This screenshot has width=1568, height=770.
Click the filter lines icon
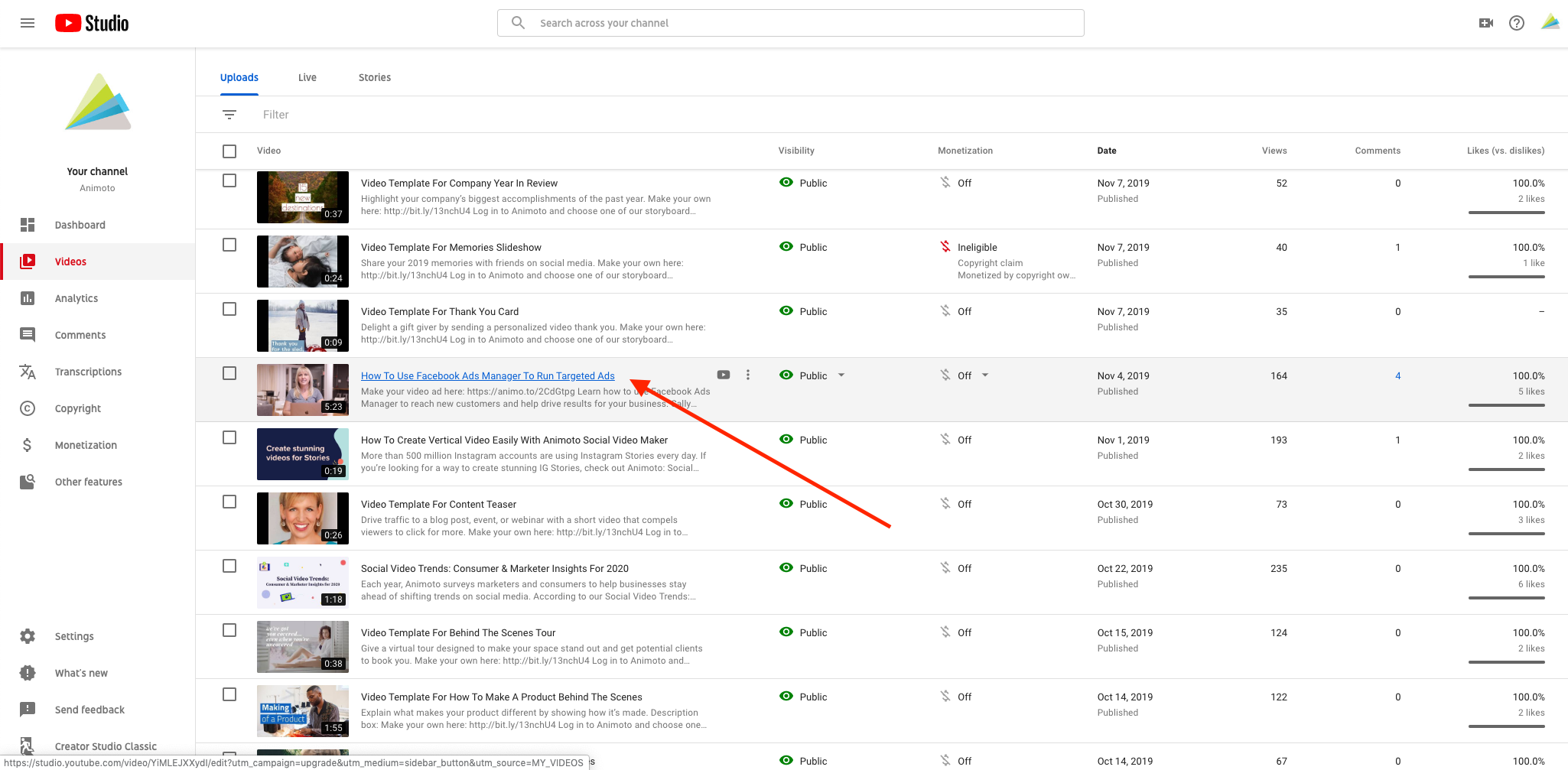[229, 115]
